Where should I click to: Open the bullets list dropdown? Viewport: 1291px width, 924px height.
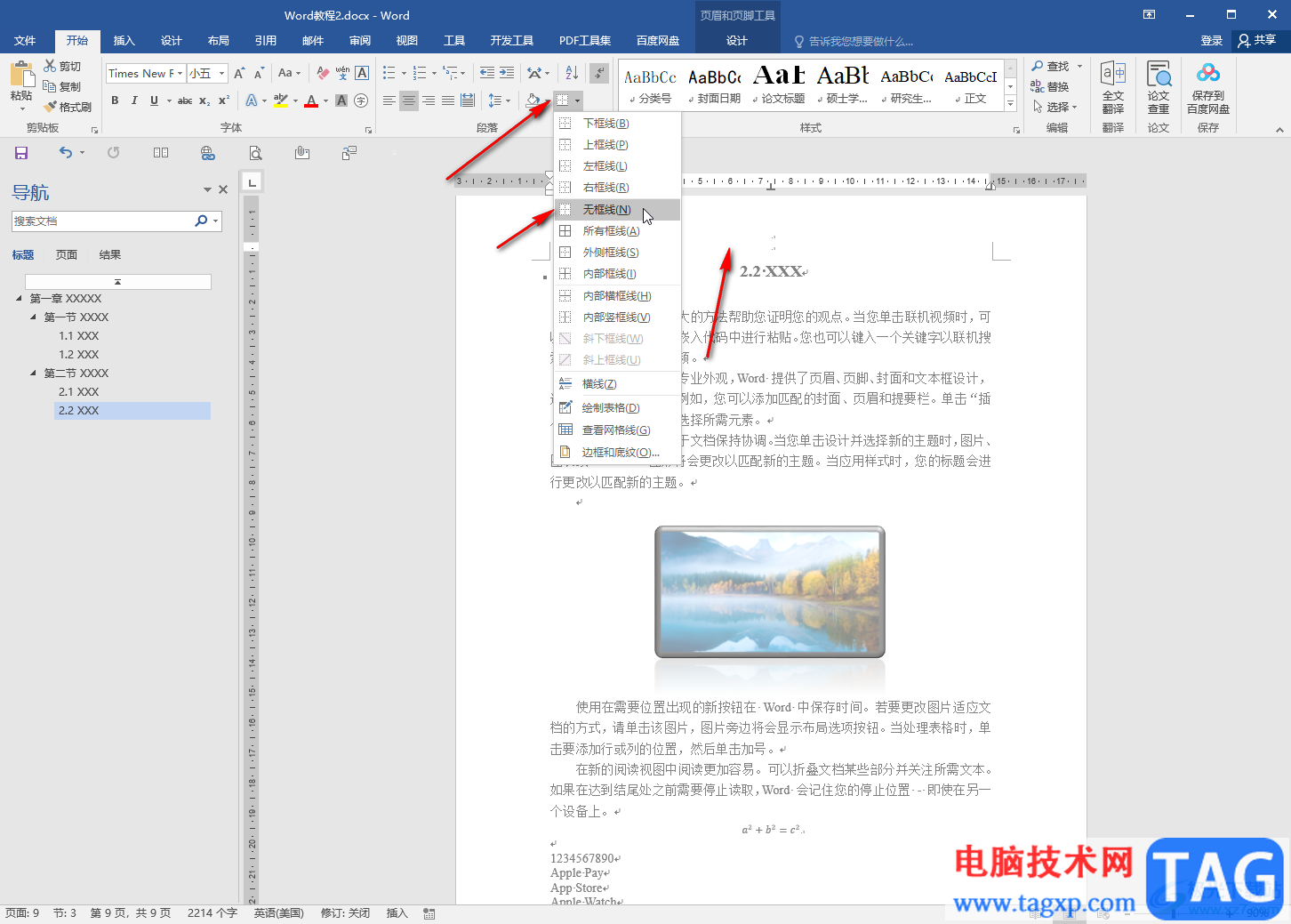405,74
